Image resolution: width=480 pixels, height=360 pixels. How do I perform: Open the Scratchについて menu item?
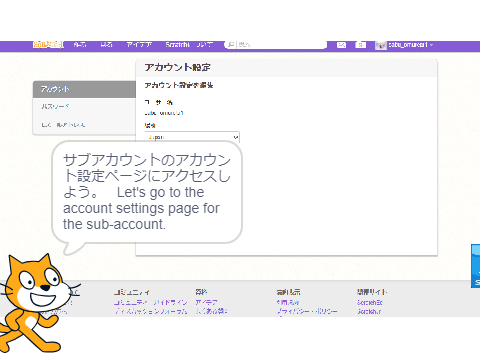tap(189, 45)
